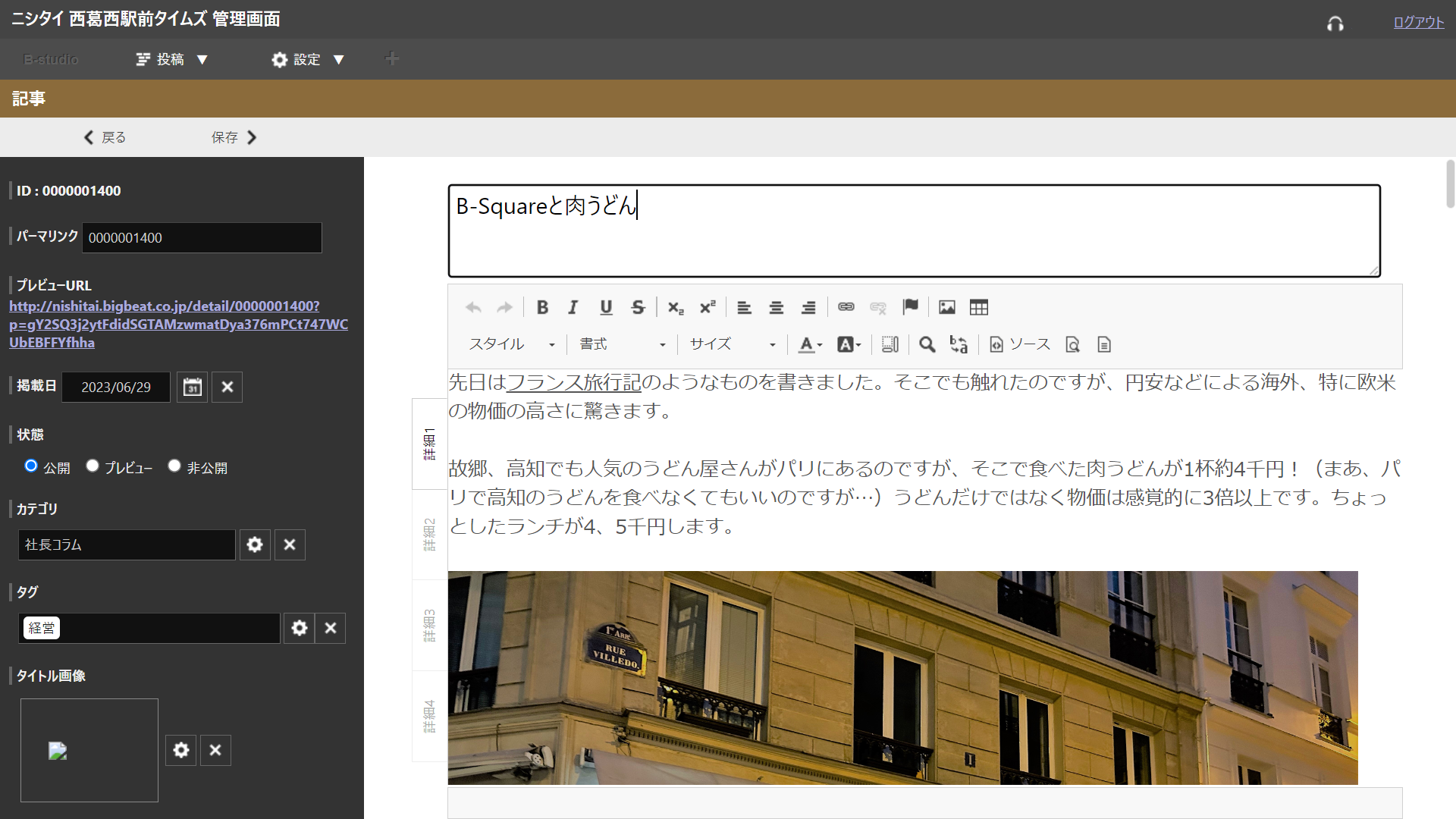Insert an image into the article
Image resolution: width=1456 pixels, height=819 pixels.
(x=946, y=307)
